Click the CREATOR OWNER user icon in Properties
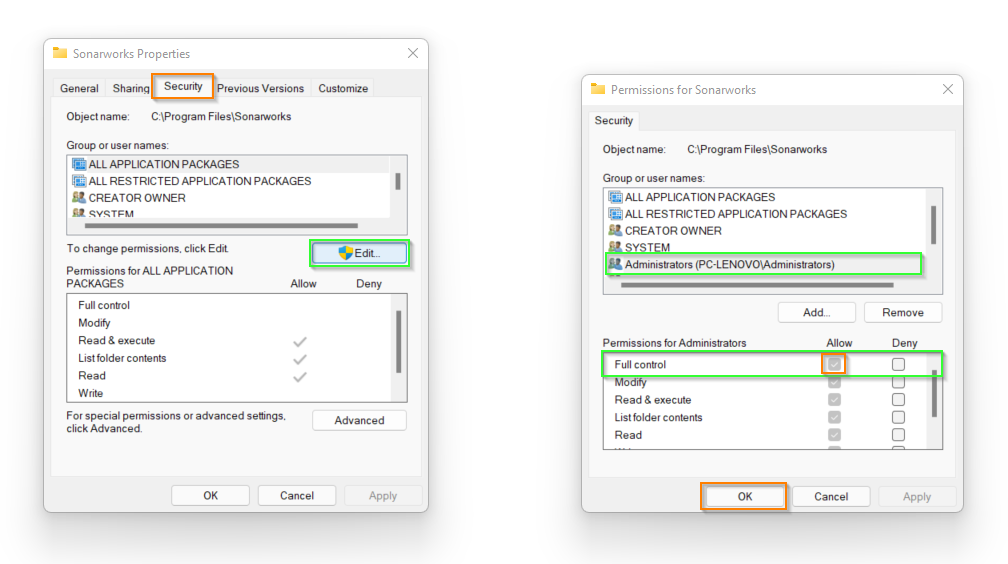 (x=79, y=197)
